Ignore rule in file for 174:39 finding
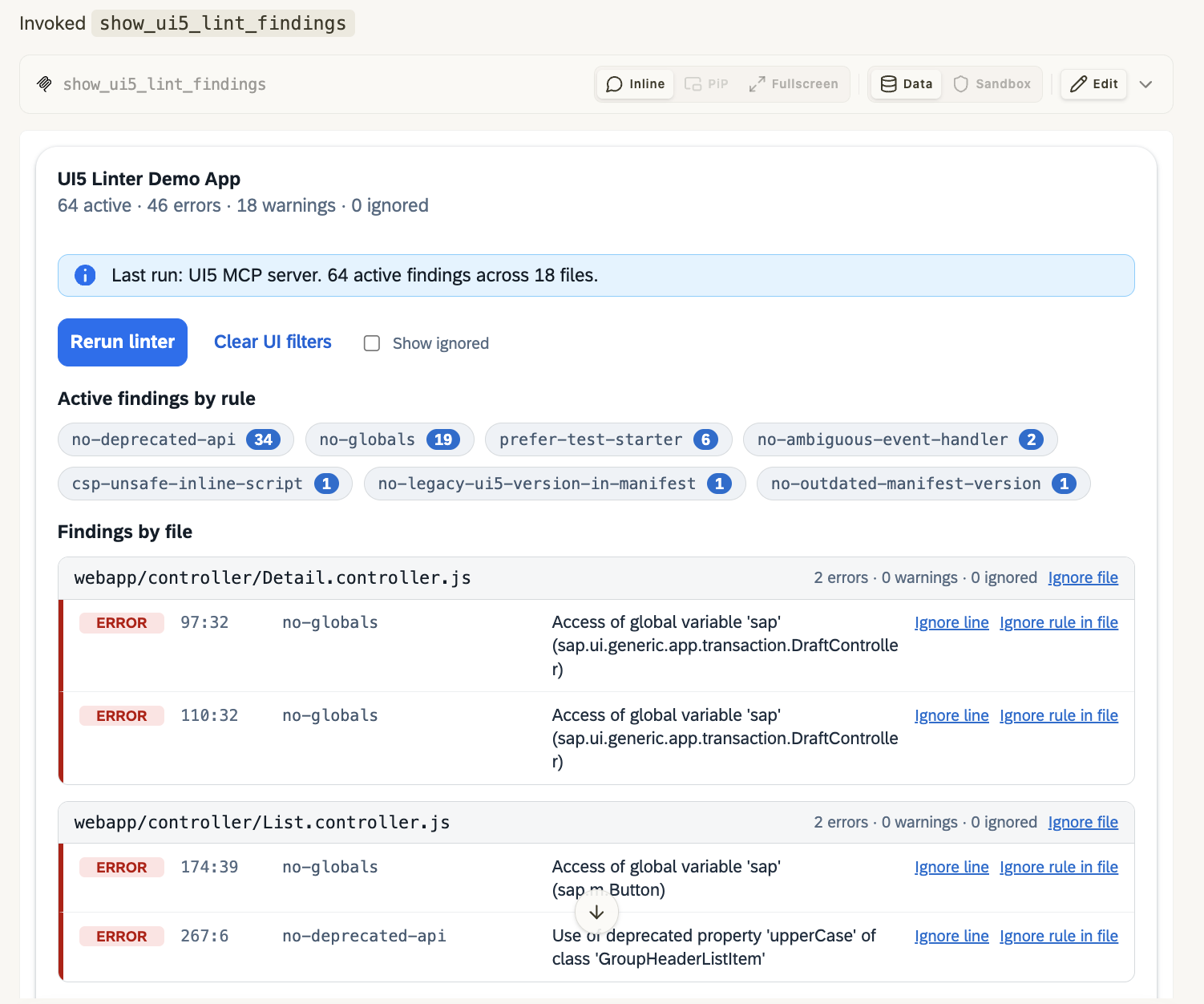 (1059, 867)
